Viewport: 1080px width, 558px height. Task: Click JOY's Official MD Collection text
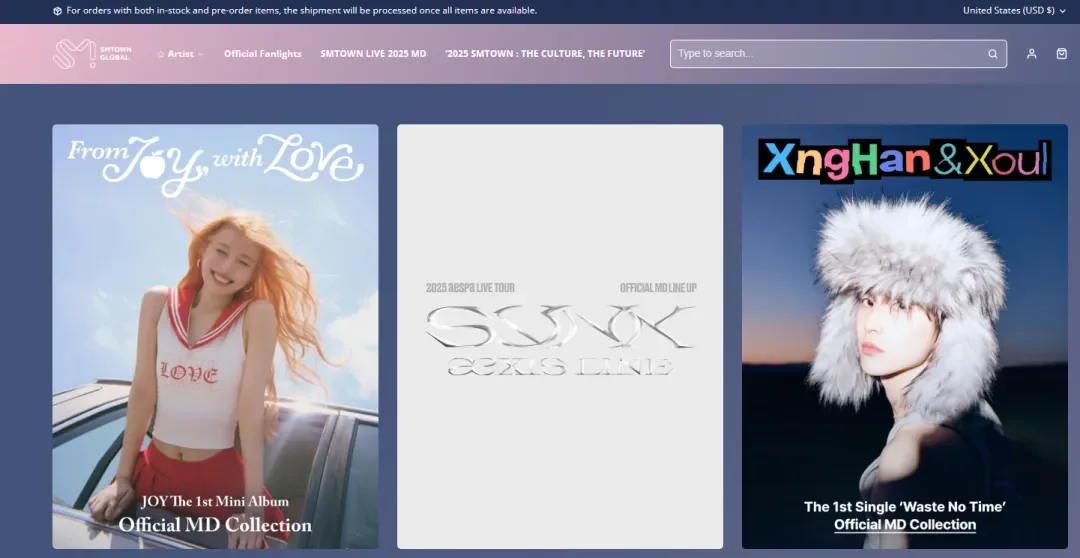click(x=215, y=525)
